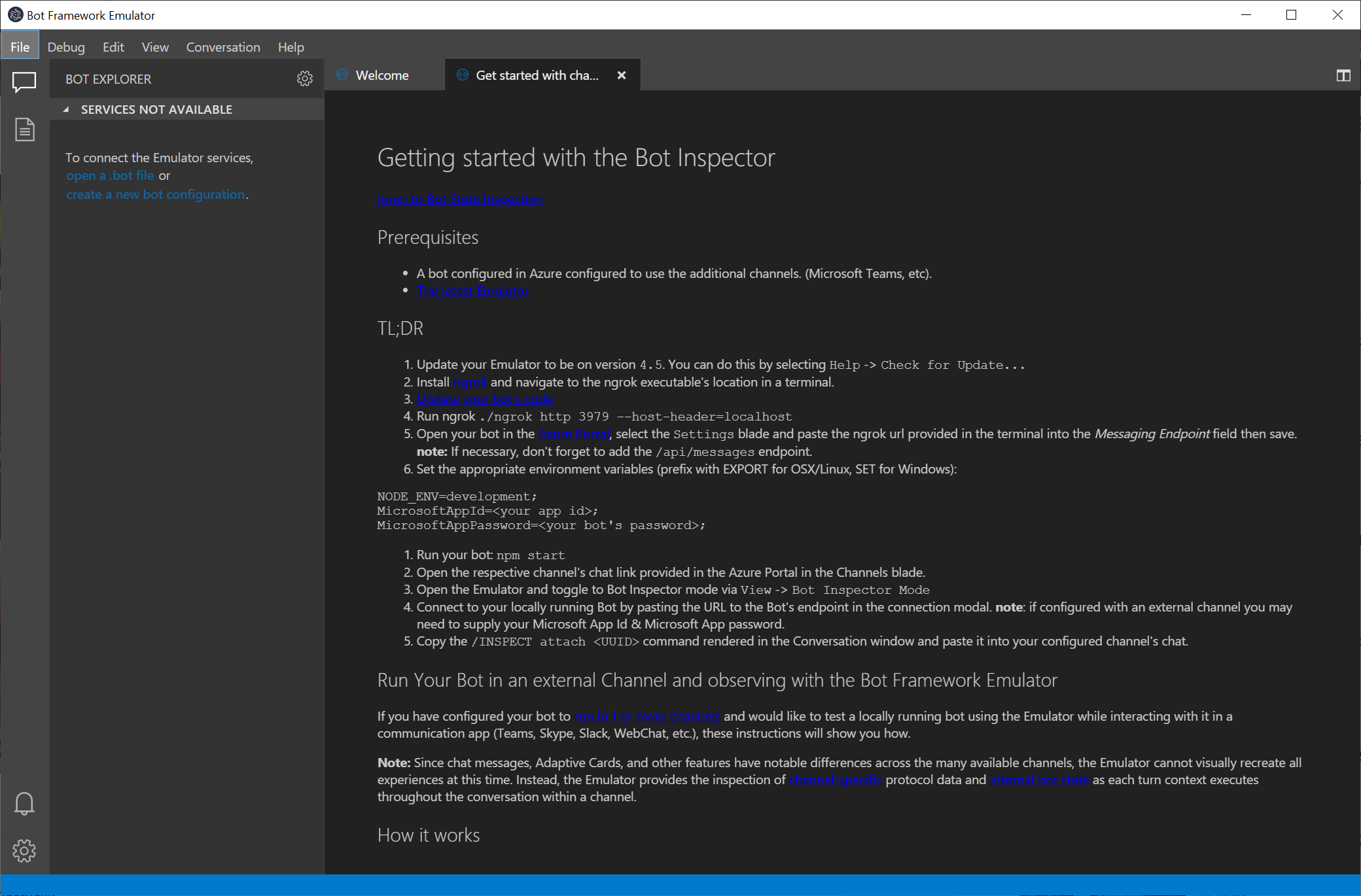Open the Resources document icon in sidebar
The image size is (1361, 896).
coord(24,129)
